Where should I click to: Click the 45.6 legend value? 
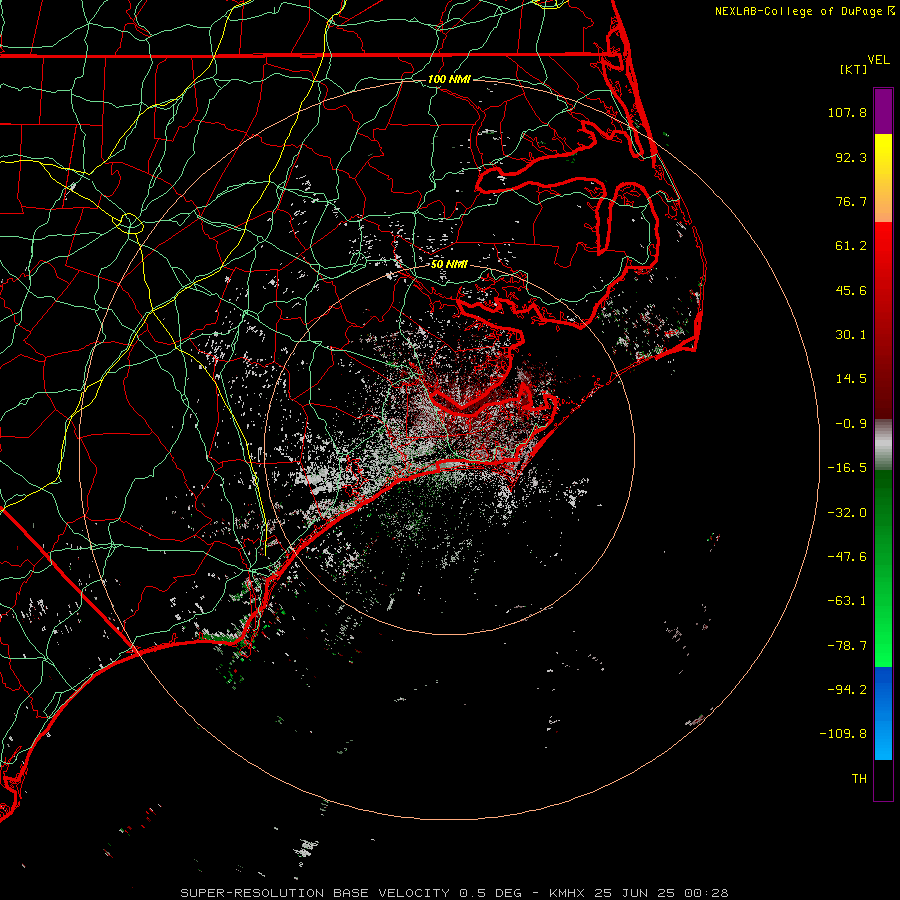point(851,290)
